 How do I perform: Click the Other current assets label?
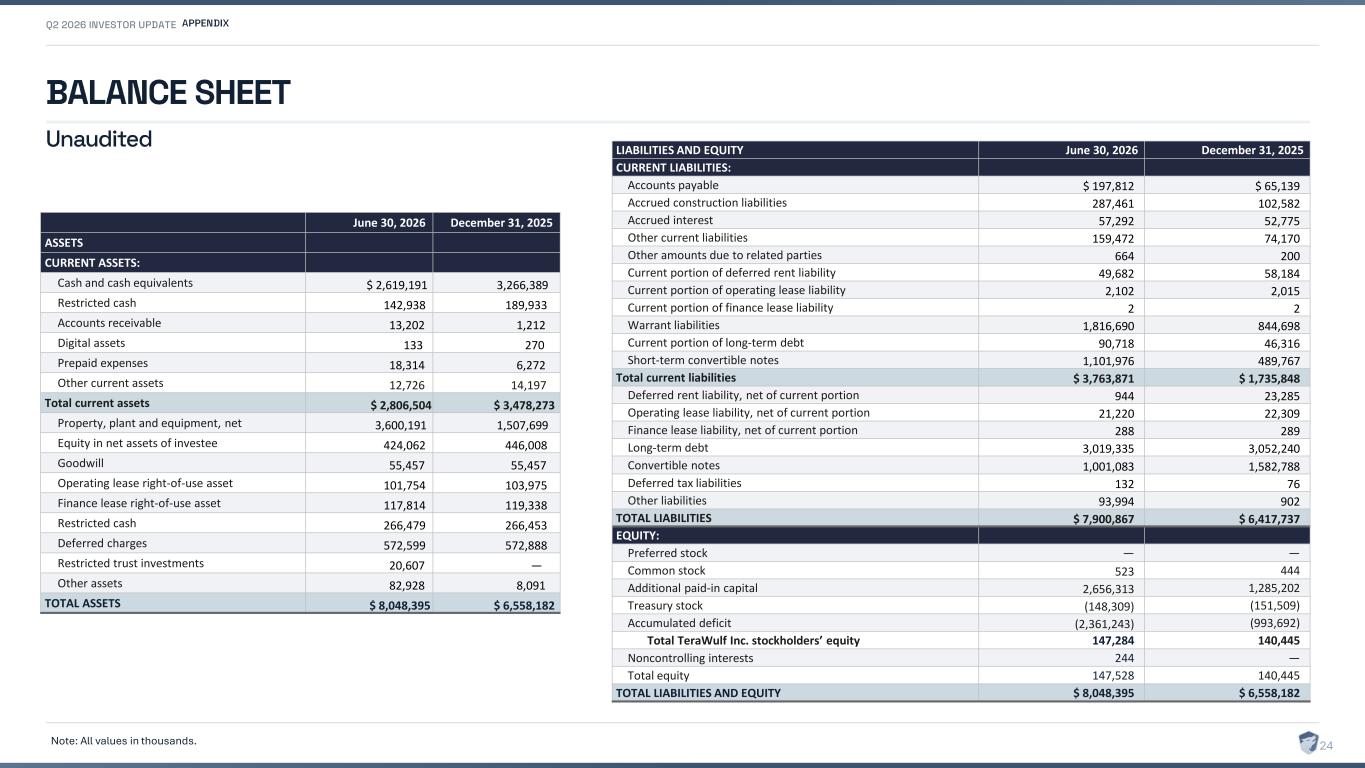click(x=110, y=383)
